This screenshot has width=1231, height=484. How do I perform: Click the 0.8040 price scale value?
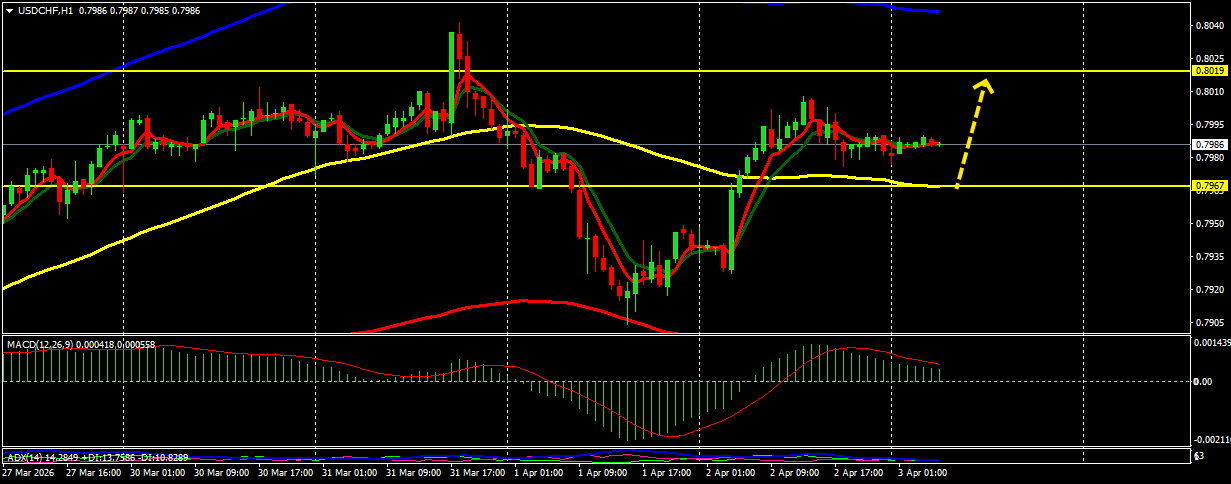click(x=1210, y=26)
